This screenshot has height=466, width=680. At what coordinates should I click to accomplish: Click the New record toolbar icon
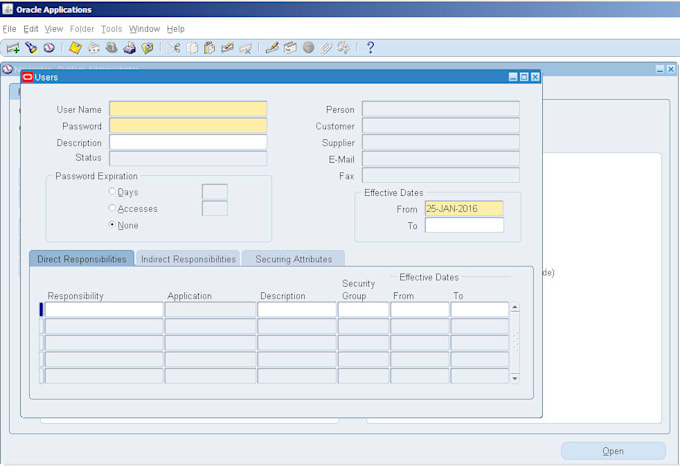tap(13, 47)
